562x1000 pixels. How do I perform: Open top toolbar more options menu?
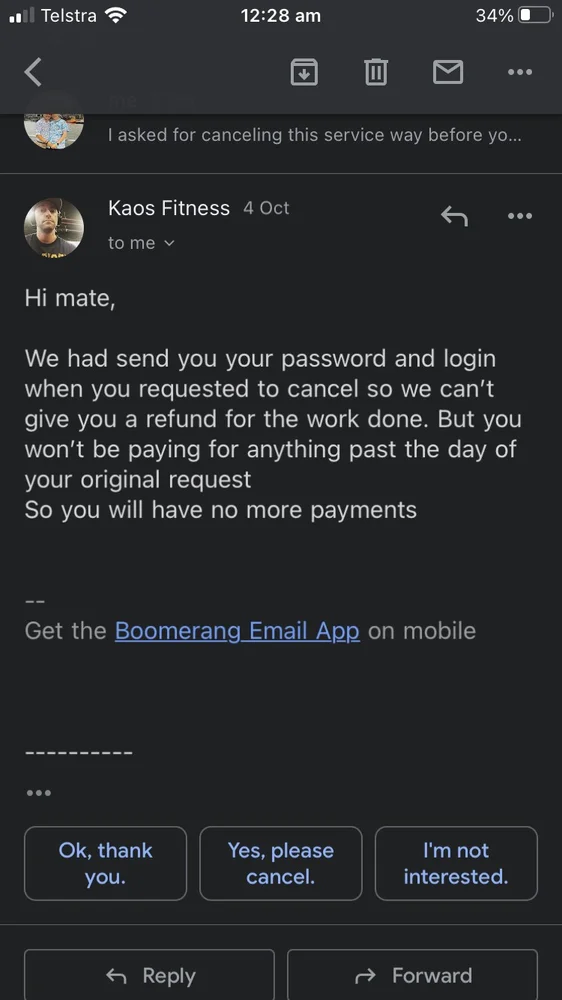(520, 71)
